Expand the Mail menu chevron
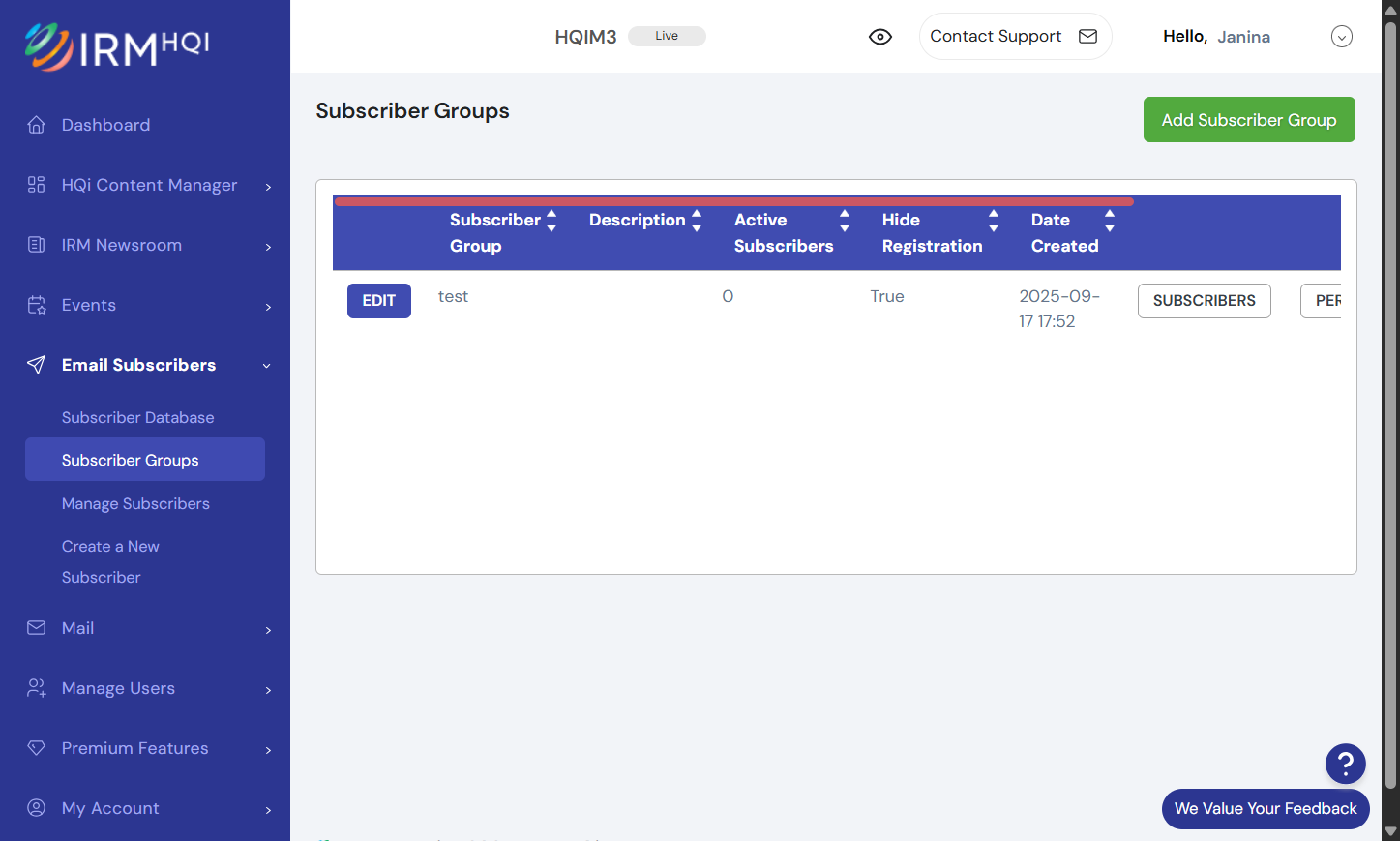The width and height of the screenshot is (1400, 841). click(x=268, y=630)
